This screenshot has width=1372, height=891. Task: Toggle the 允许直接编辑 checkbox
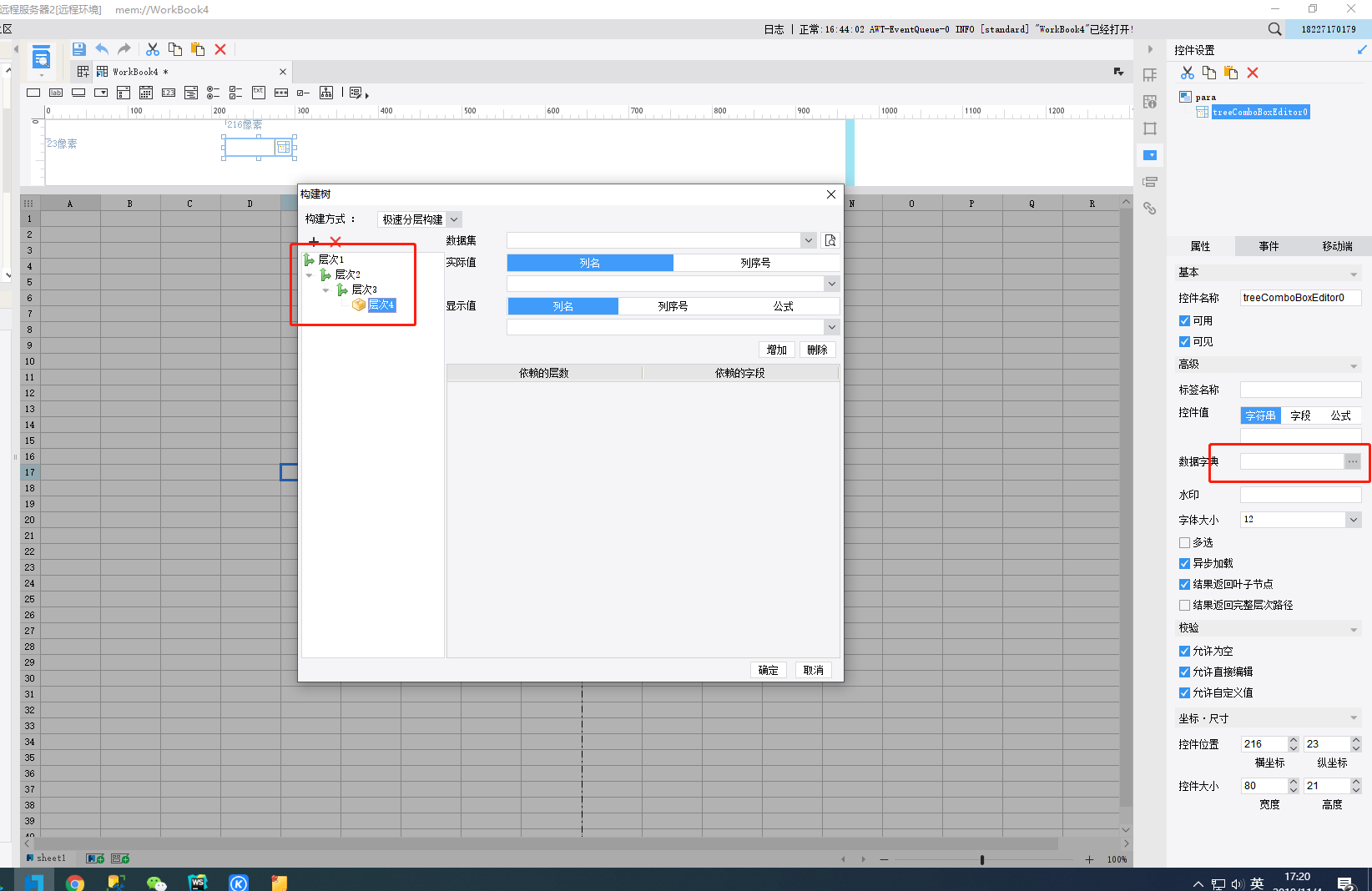(x=1184, y=672)
